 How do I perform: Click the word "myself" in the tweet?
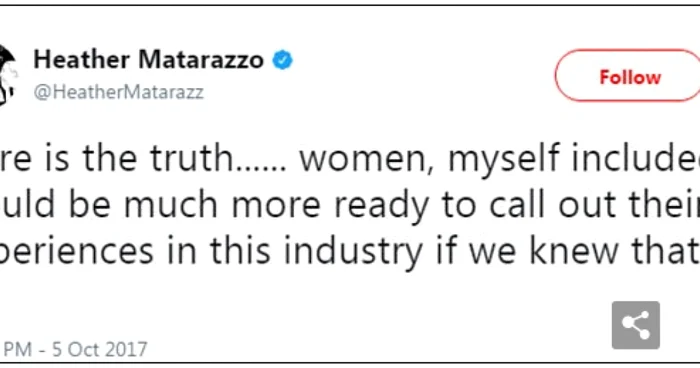[x=504, y=159]
